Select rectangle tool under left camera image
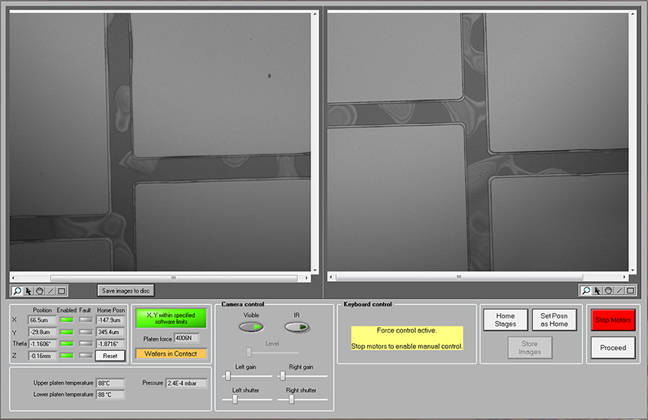Screen dimensions: 648x420 tap(61, 291)
